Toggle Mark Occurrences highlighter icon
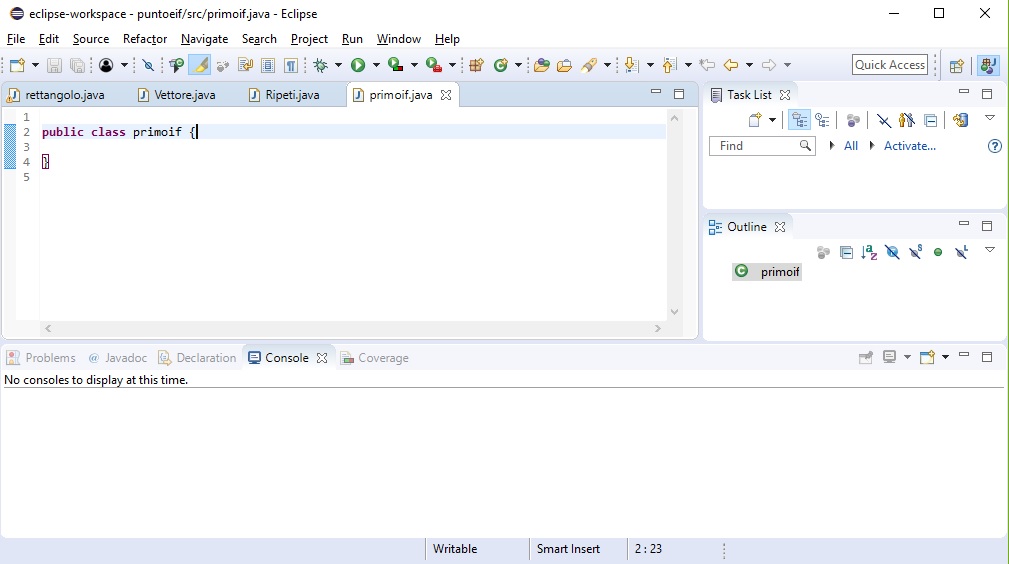This screenshot has width=1009, height=564. point(200,65)
